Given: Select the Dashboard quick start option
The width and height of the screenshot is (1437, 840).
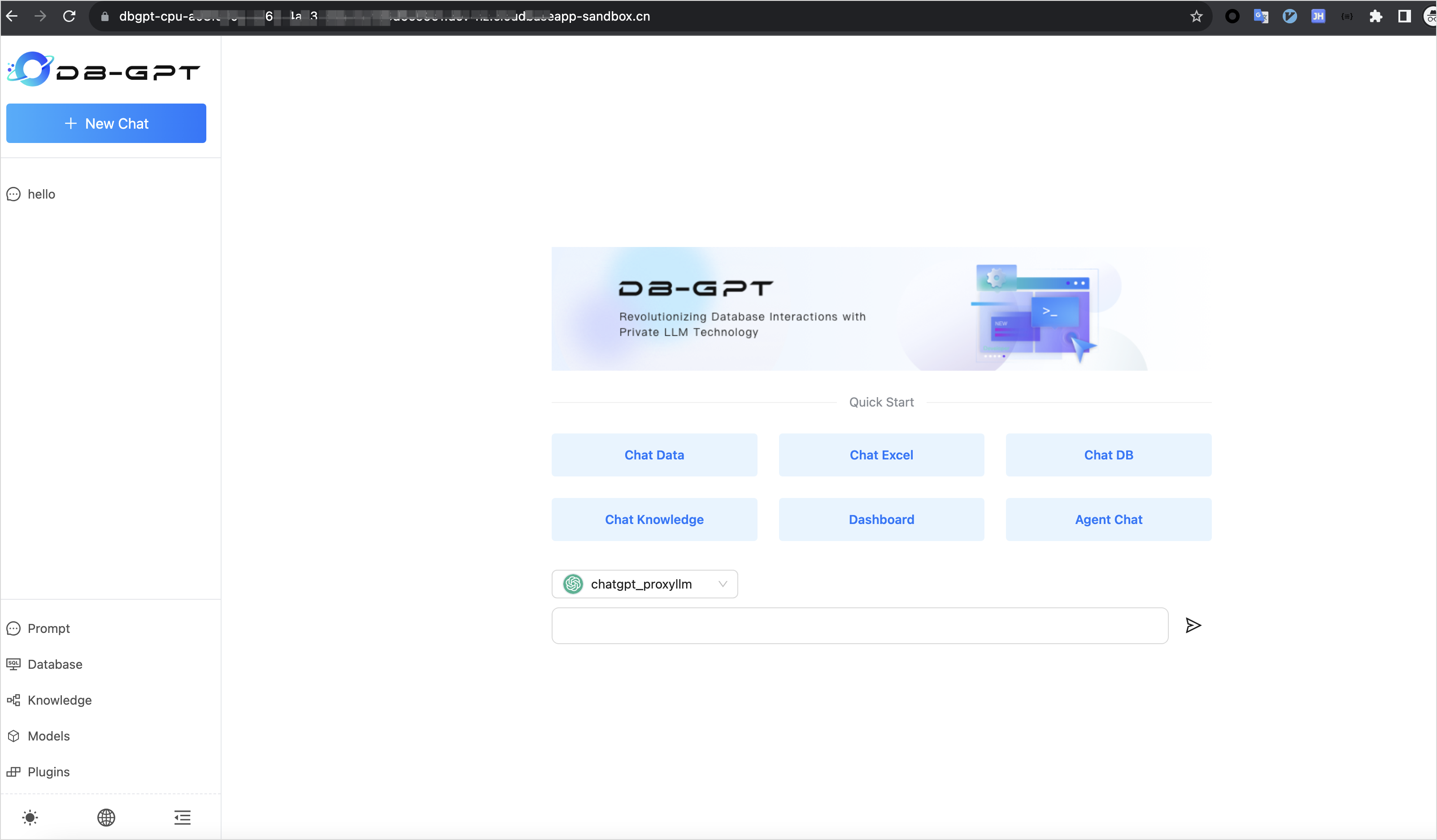Looking at the screenshot, I should coord(881,519).
